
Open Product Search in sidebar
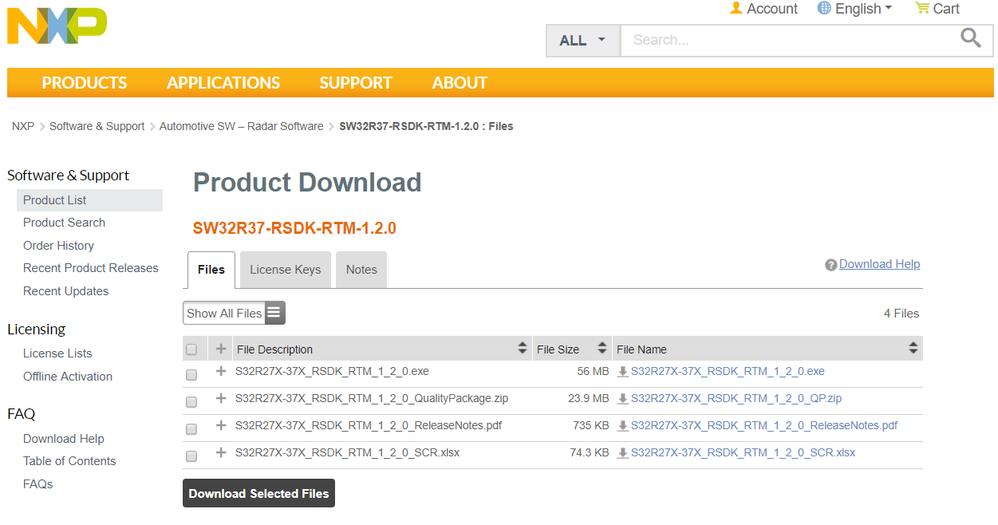(64, 223)
